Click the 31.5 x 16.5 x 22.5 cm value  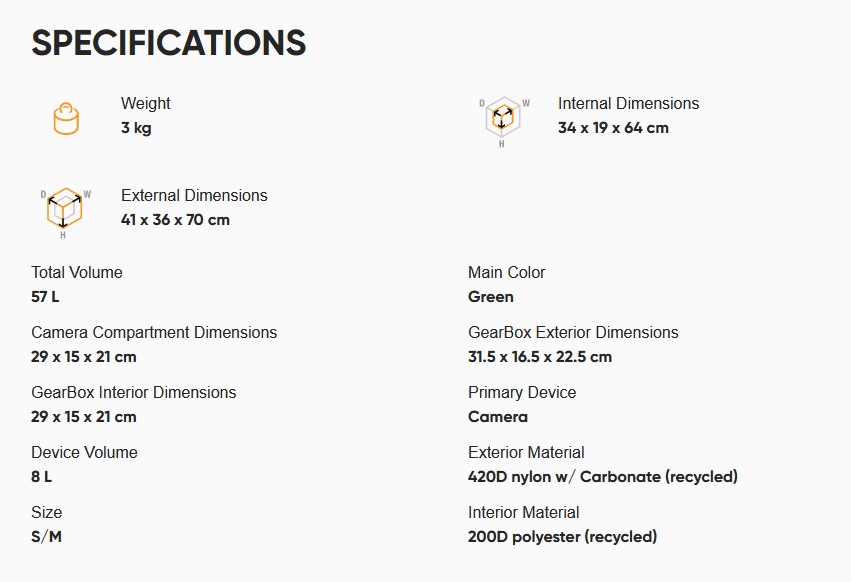540,357
